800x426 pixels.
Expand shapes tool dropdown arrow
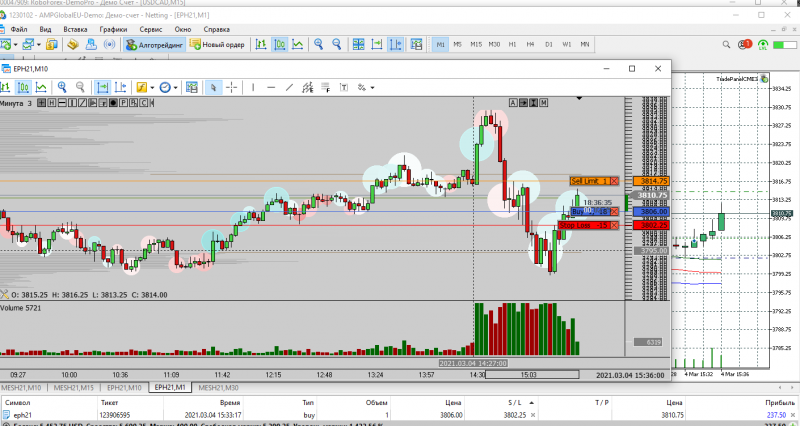(372, 88)
